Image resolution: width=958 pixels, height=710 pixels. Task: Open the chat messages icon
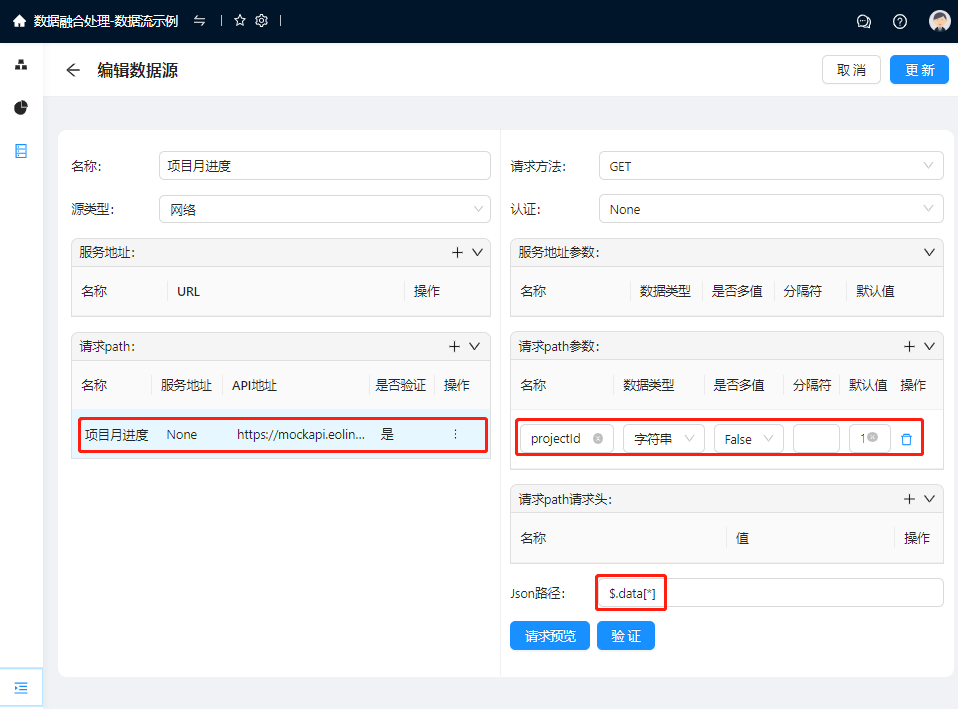864,21
